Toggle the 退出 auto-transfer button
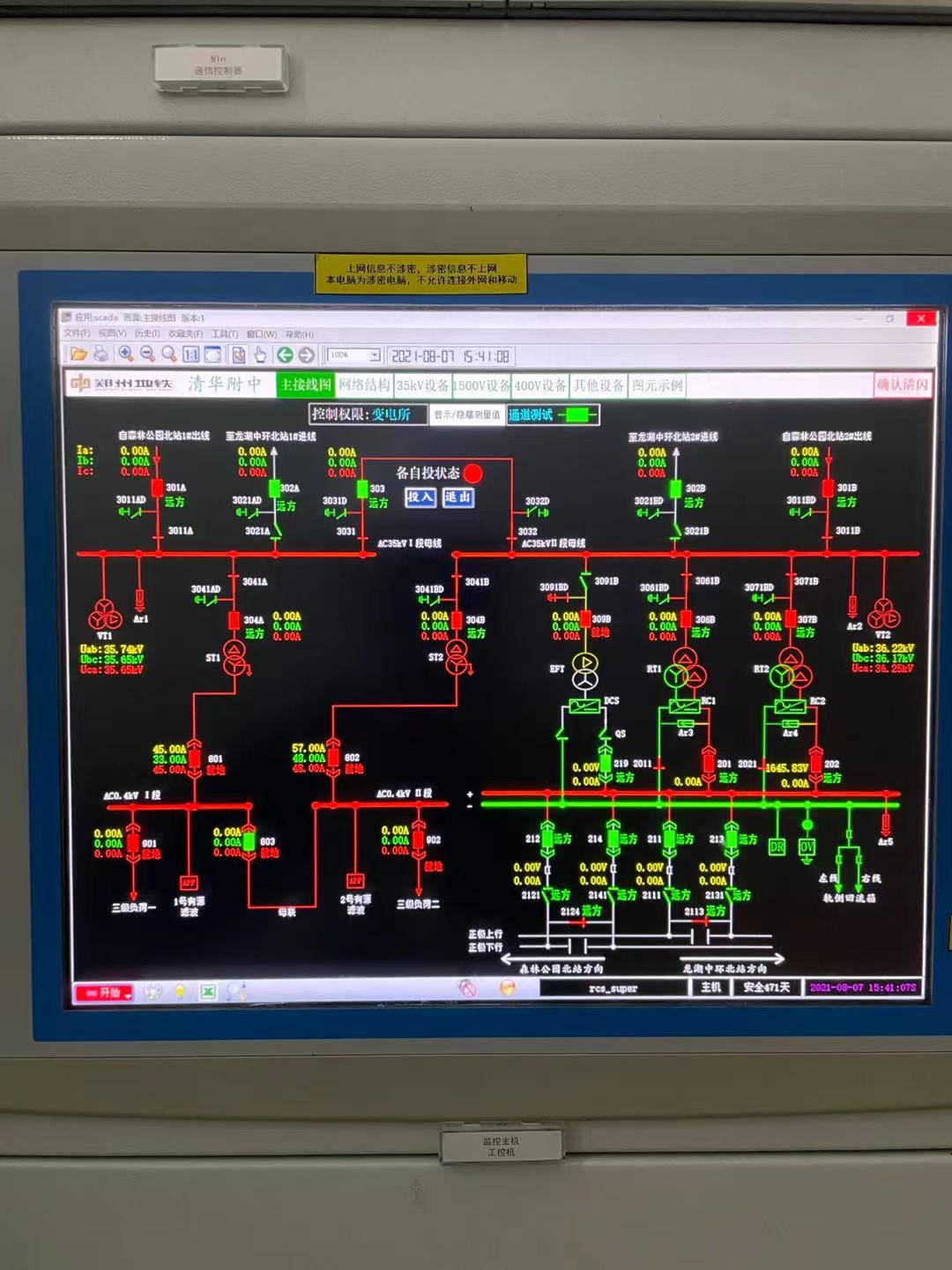 pyautogui.click(x=457, y=497)
